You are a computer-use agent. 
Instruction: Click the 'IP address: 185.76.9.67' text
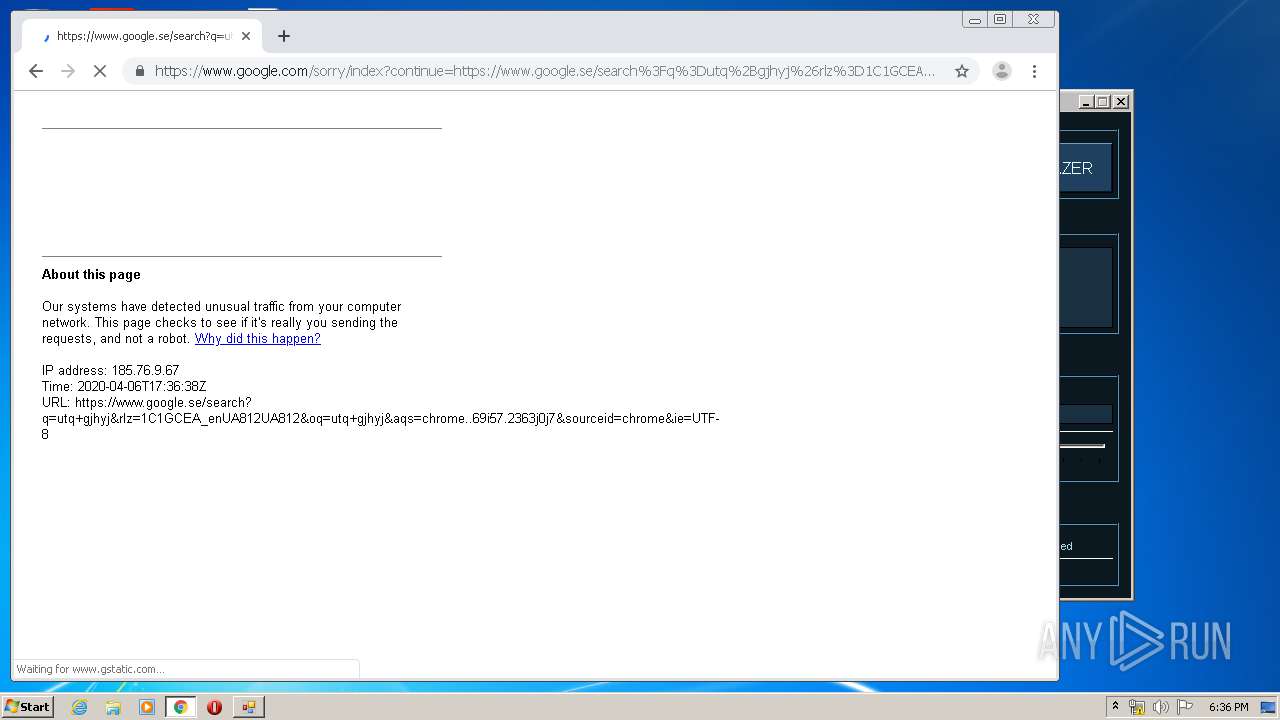click(x=111, y=371)
